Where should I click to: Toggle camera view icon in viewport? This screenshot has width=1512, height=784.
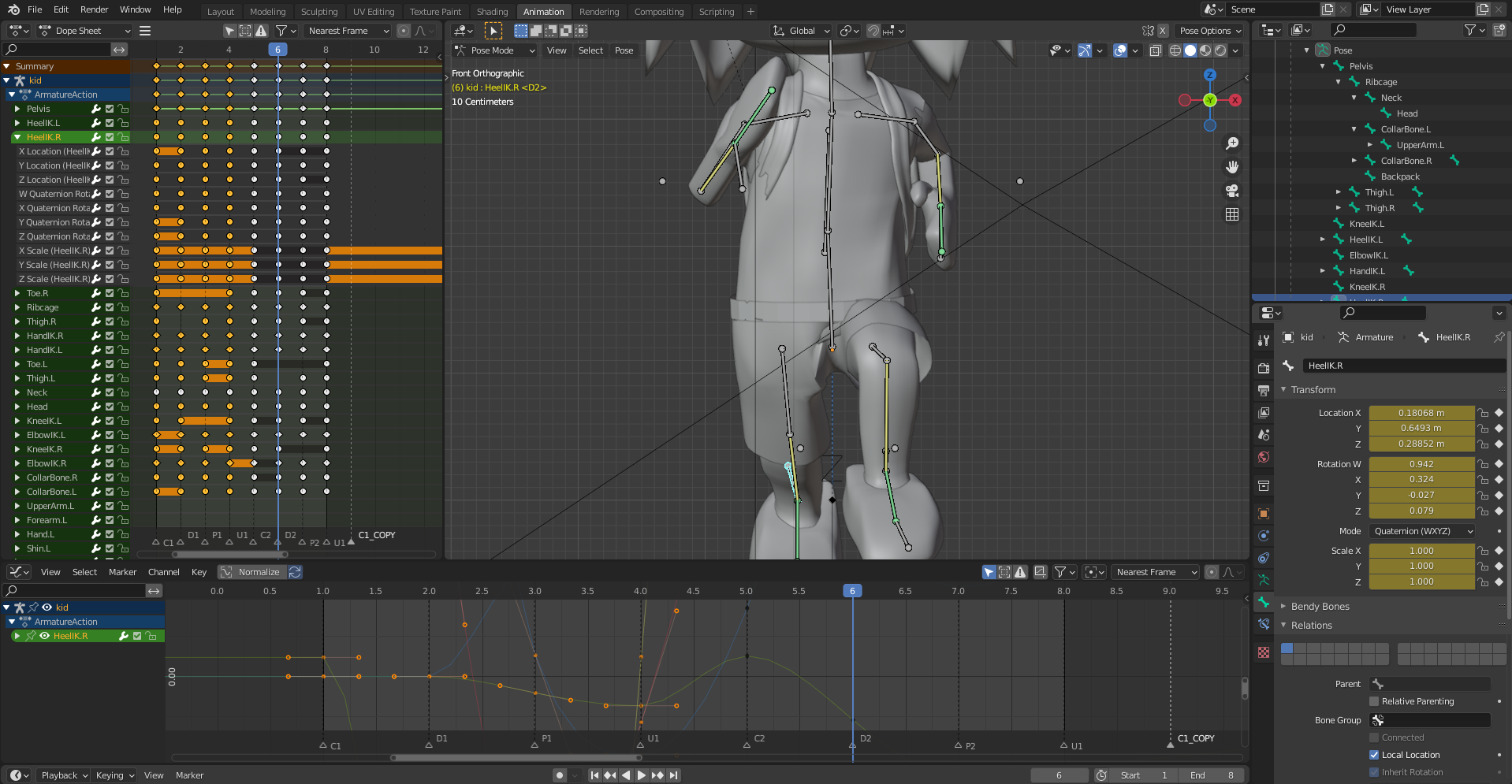point(1231,191)
